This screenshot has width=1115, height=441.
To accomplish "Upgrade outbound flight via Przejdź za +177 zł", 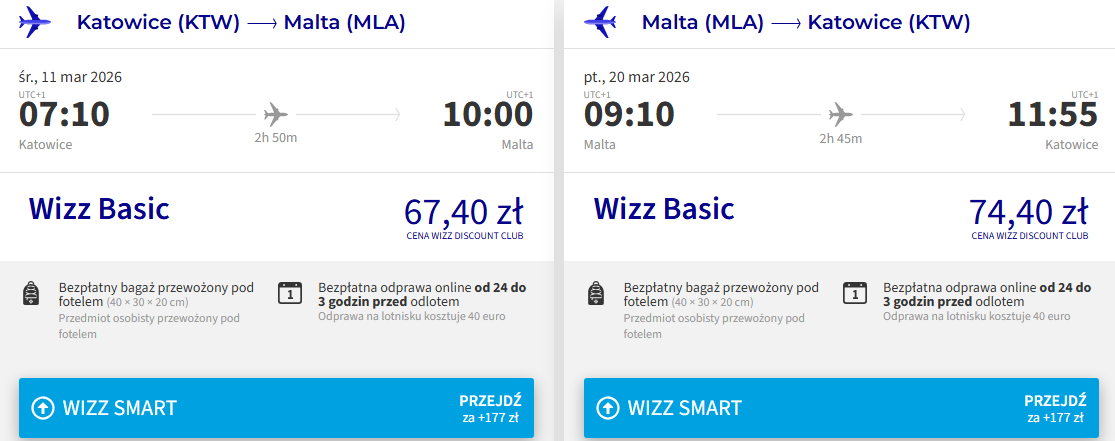I will 489,407.
